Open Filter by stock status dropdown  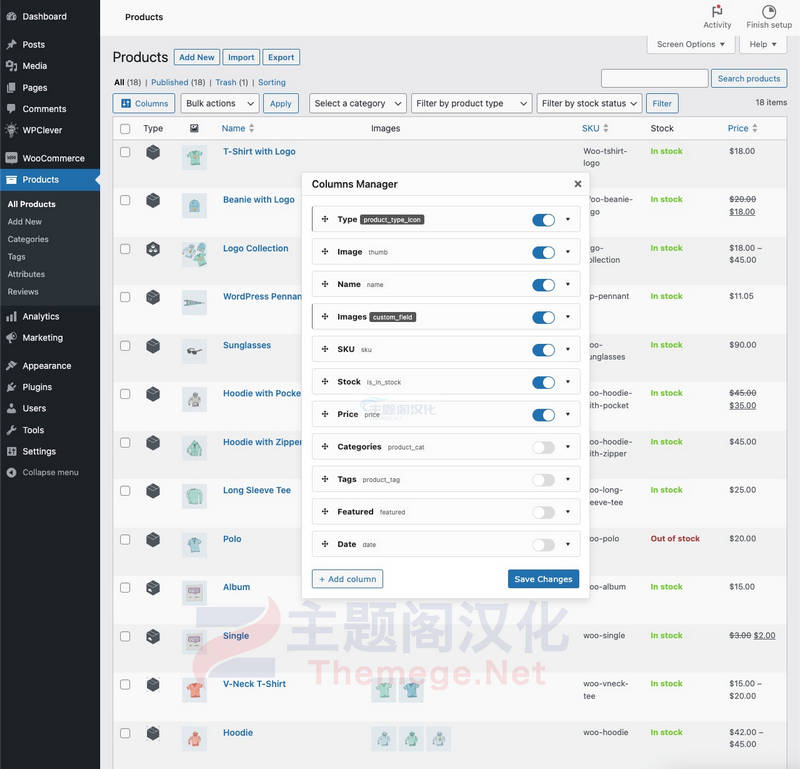(x=589, y=104)
